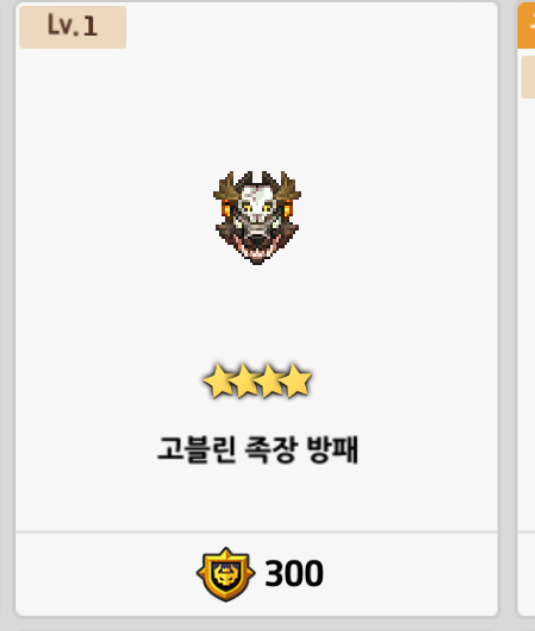Click the gold guild coin icon

(225, 574)
